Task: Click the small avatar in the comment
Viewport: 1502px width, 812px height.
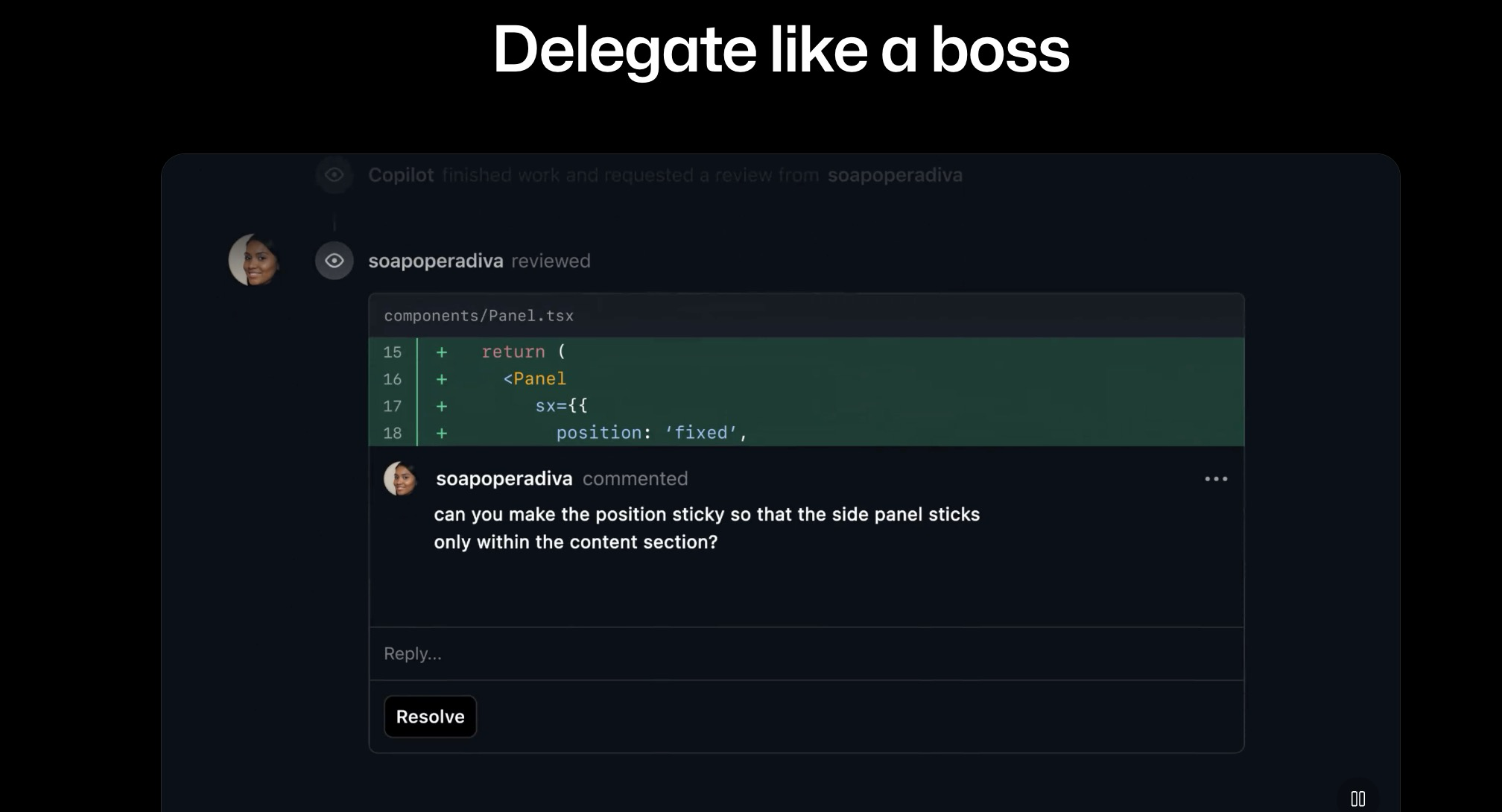Action: pos(400,479)
